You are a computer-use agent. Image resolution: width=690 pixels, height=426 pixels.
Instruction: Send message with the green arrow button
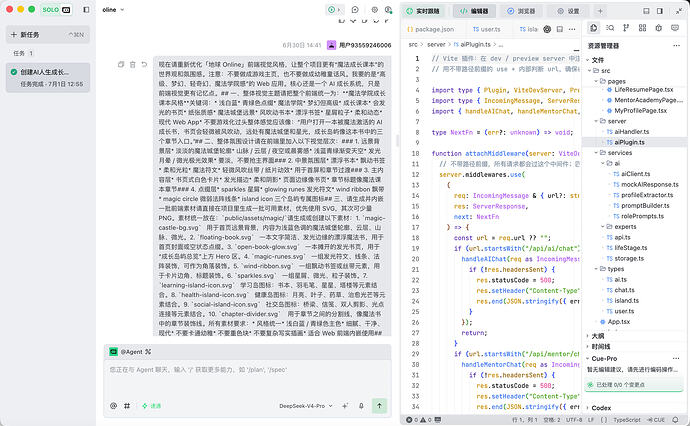tap(379, 406)
